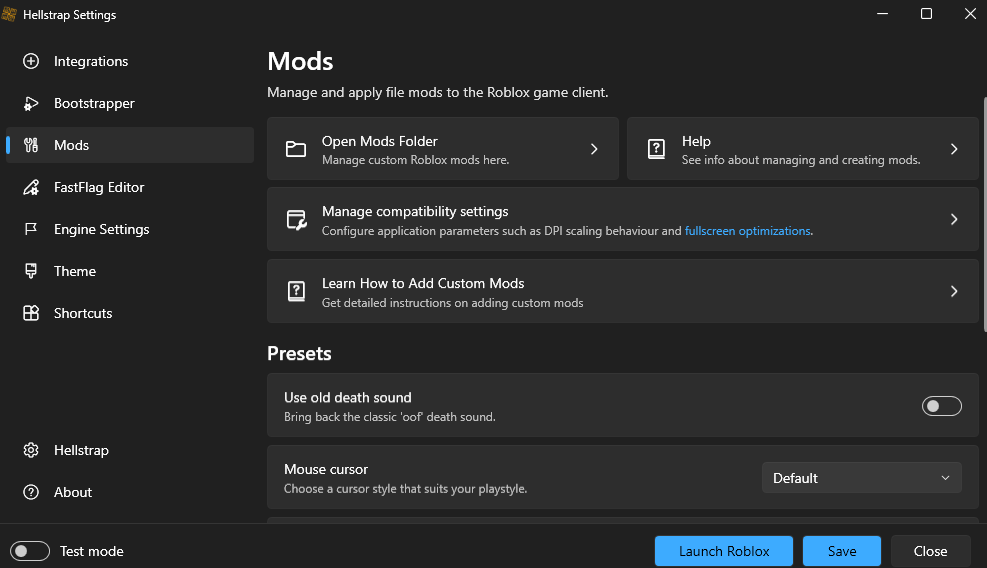Go to the Bootstrapper section
Screen dimensions: 987x568
[x=130, y=103]
